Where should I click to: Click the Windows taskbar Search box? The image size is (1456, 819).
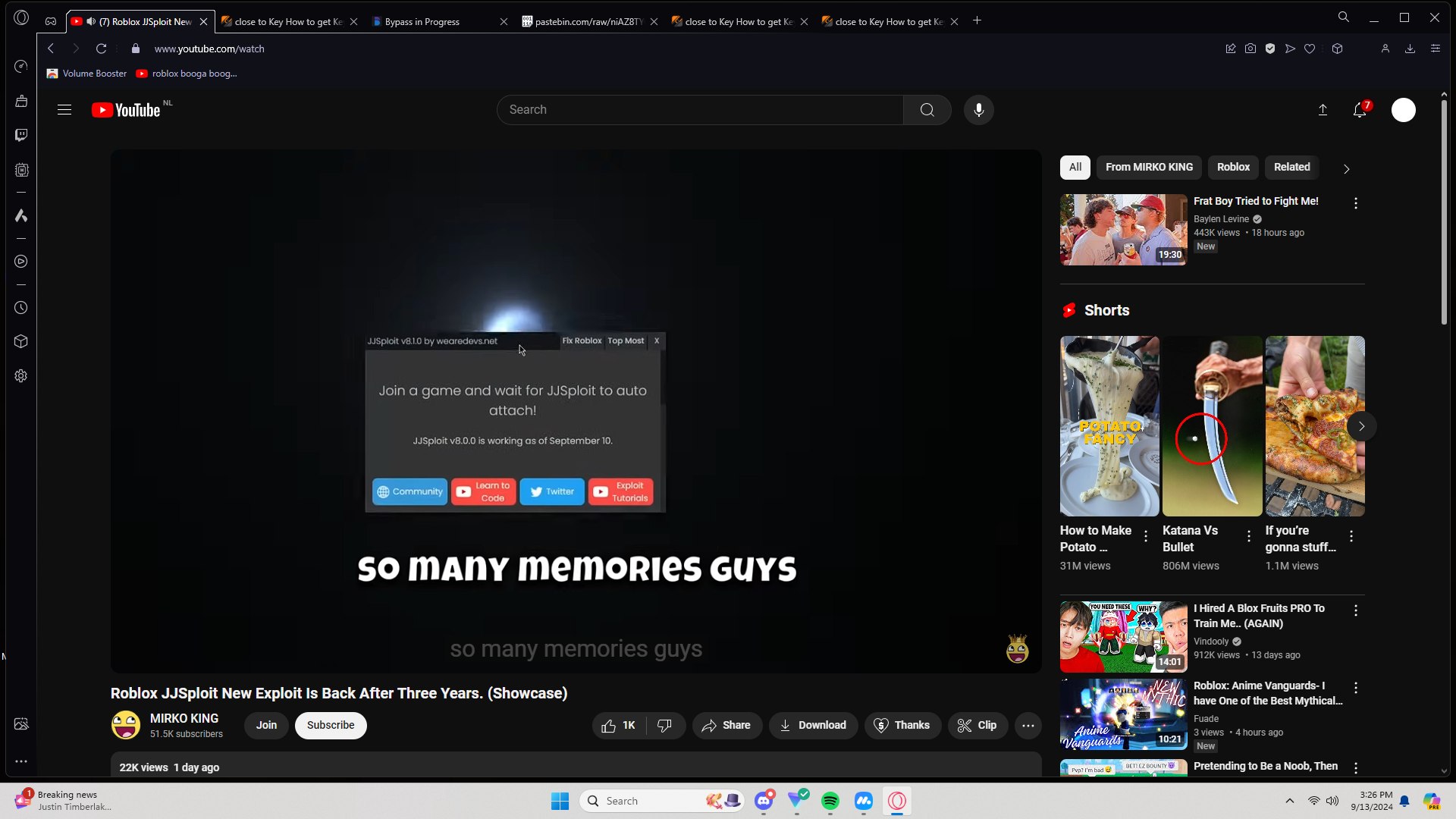661,801
